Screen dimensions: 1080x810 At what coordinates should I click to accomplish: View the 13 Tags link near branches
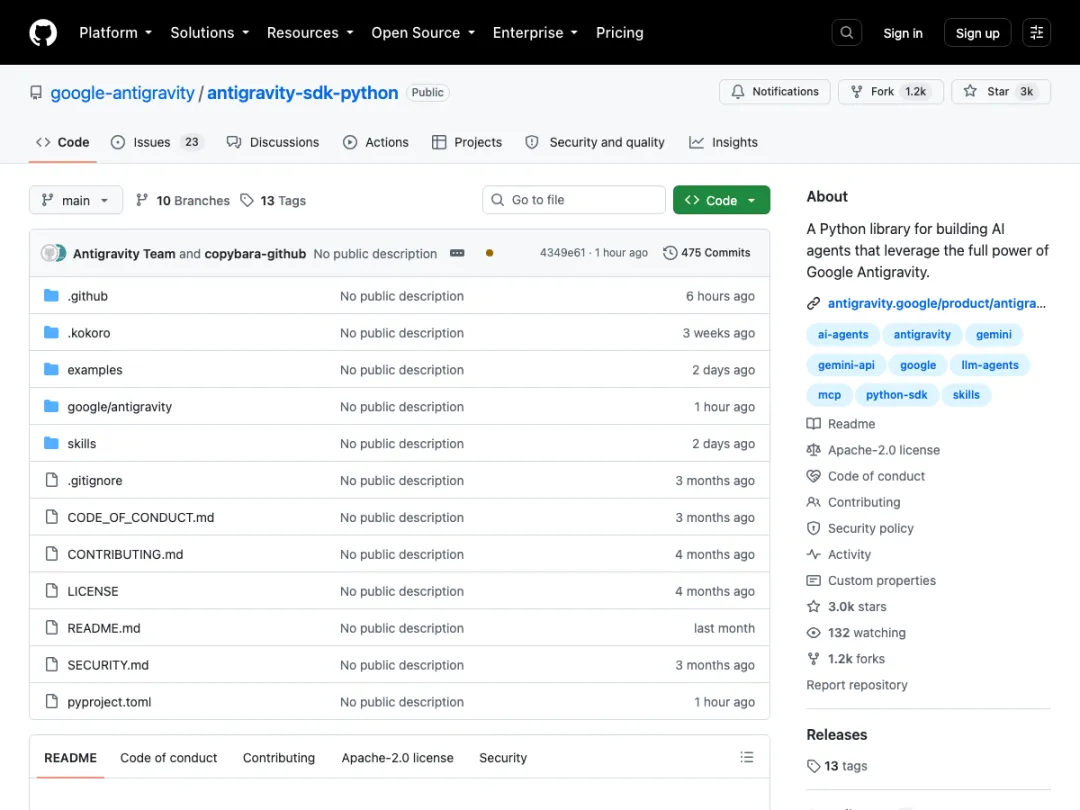point(273,200)
